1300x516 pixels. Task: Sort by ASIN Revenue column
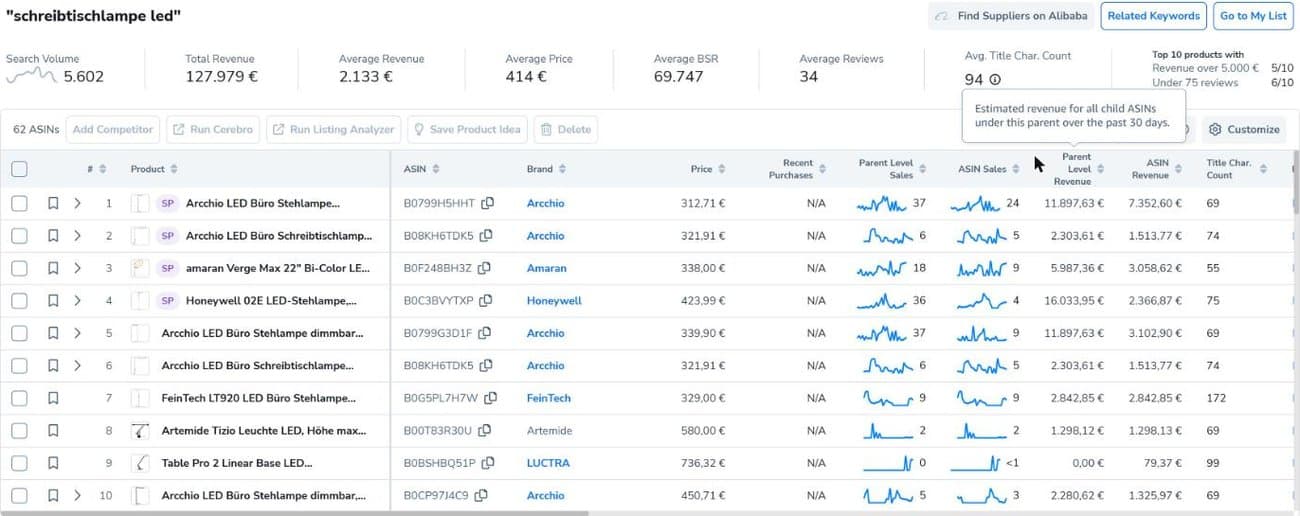[x=1179, y=169]
